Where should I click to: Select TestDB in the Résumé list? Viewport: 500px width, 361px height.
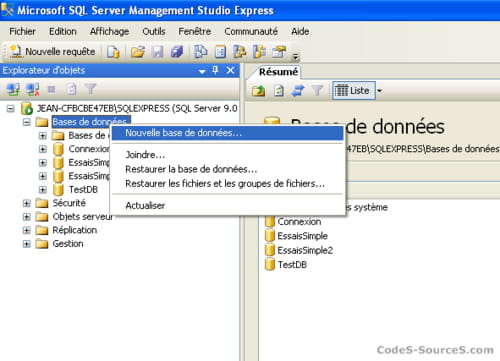click(292, 265)
